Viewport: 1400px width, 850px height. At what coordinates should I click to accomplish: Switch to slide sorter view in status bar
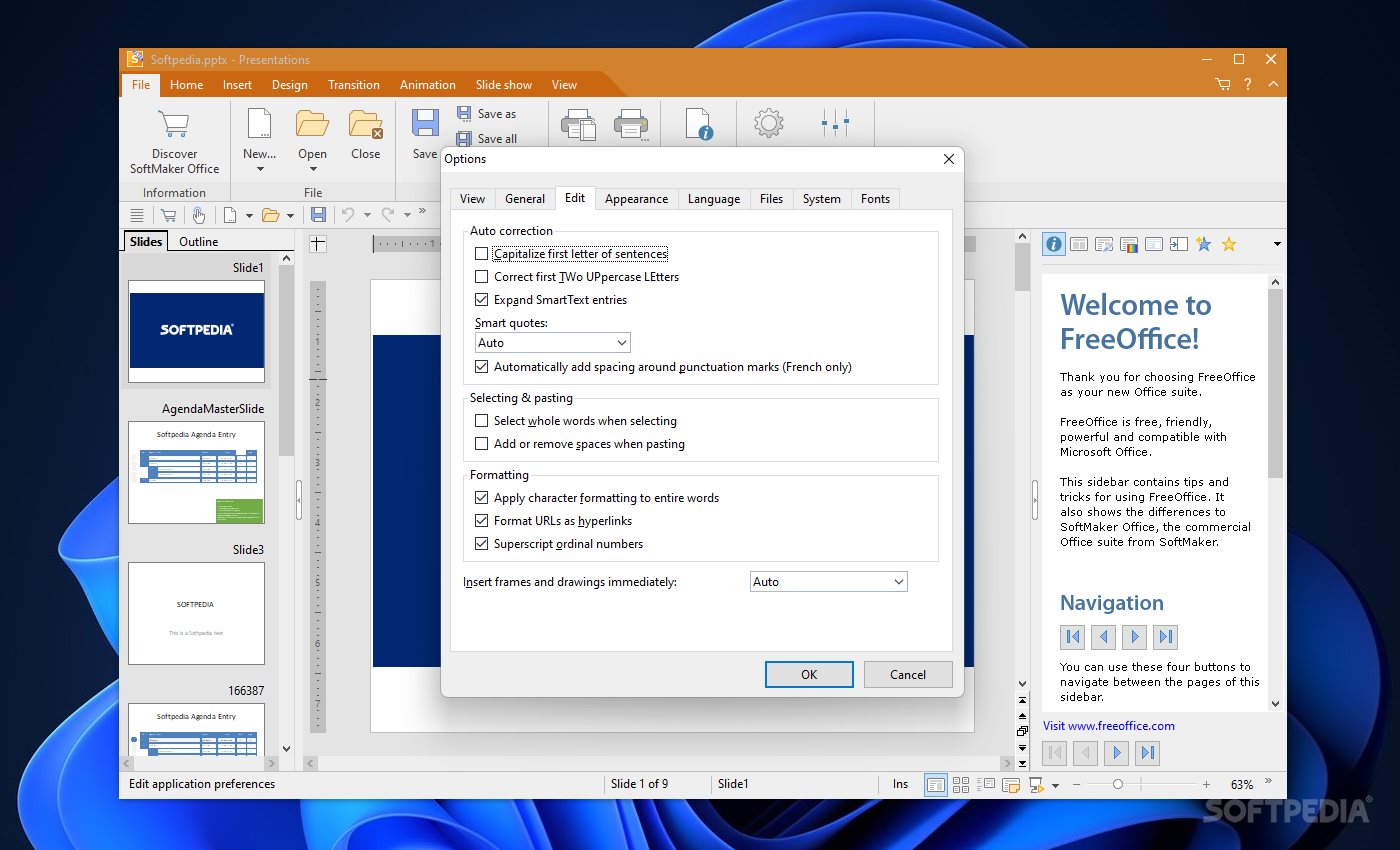coord(961,785)
